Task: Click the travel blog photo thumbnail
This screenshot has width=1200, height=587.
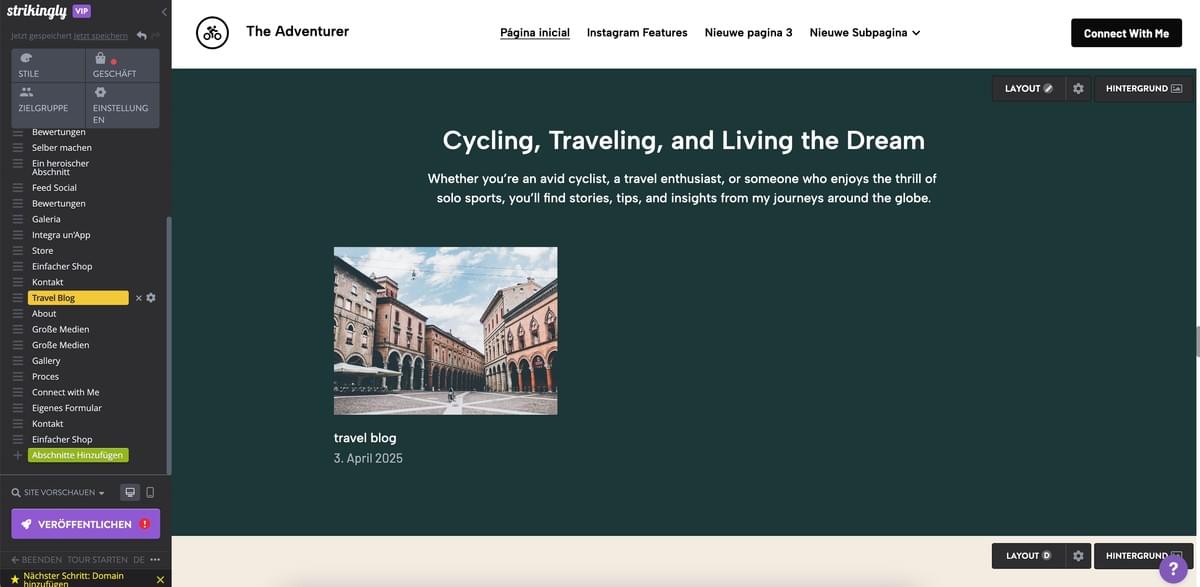Action: tap(446, 330)
